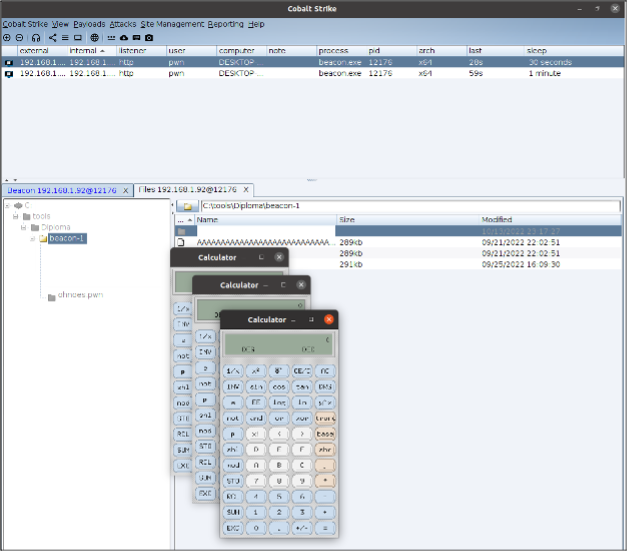
Task: Click the equals key on the front Calculator
Action: click(x=325, y=529)
